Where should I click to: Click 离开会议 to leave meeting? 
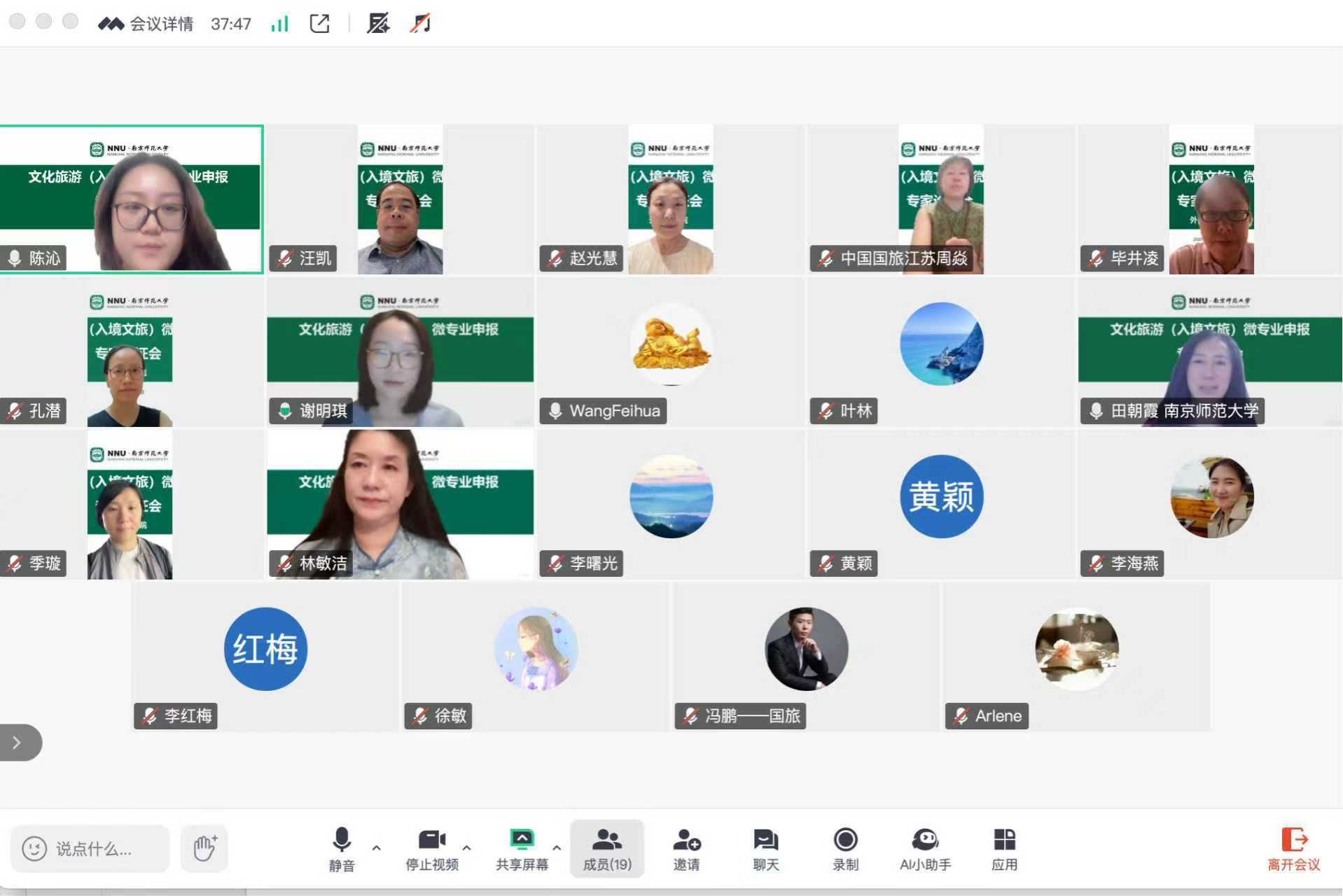(x=1293, y=848)
